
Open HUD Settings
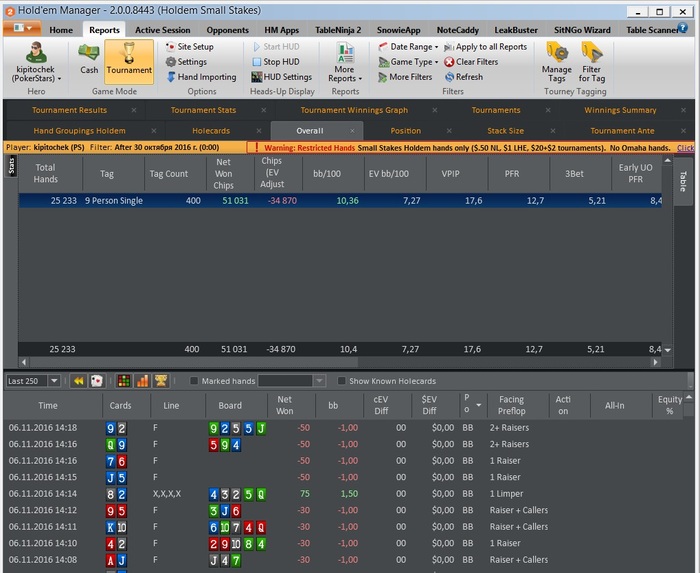pyautogui.click(x=281, y=77)
